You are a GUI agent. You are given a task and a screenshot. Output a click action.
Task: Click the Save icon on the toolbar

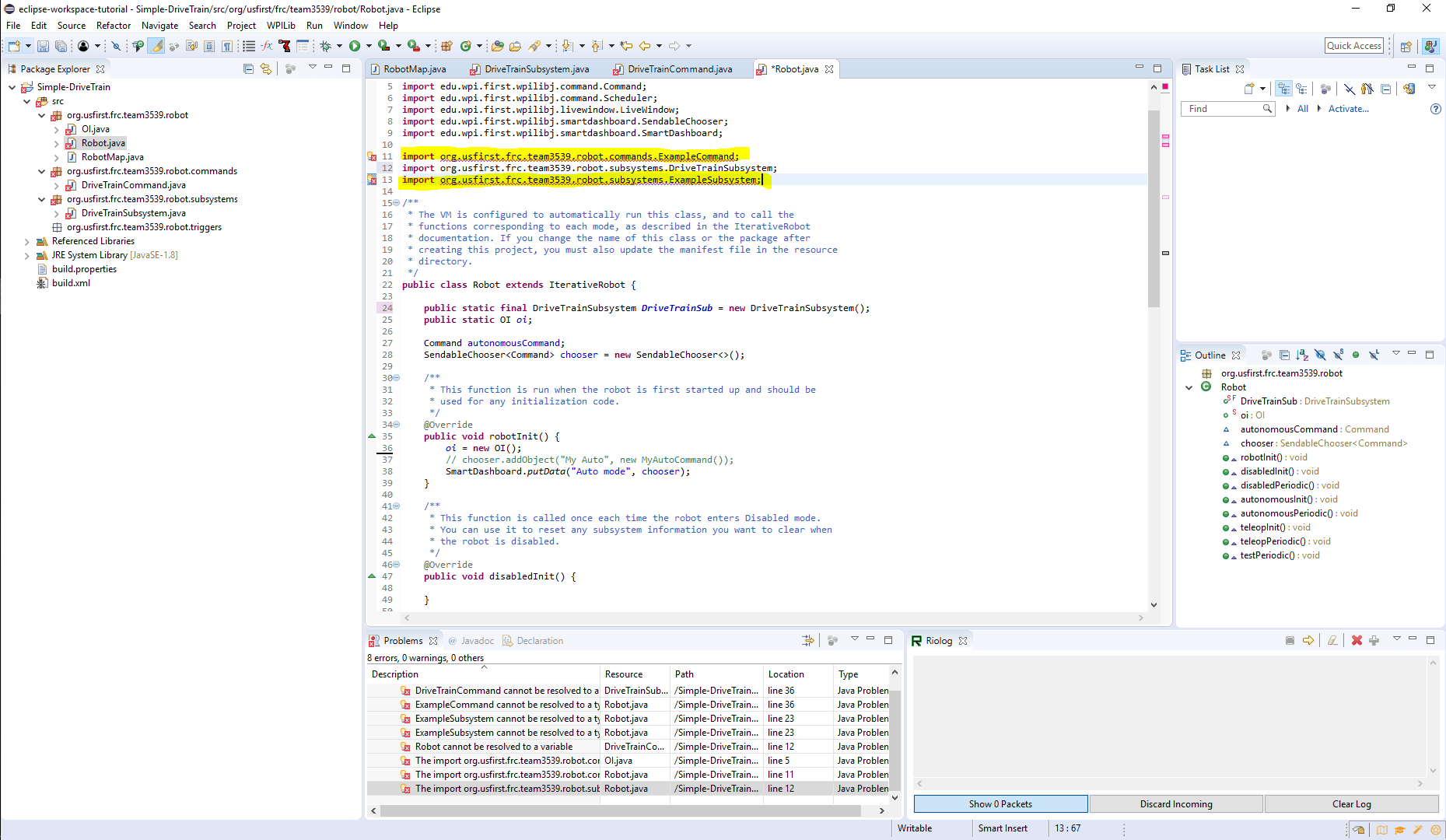tap(43, 46)
